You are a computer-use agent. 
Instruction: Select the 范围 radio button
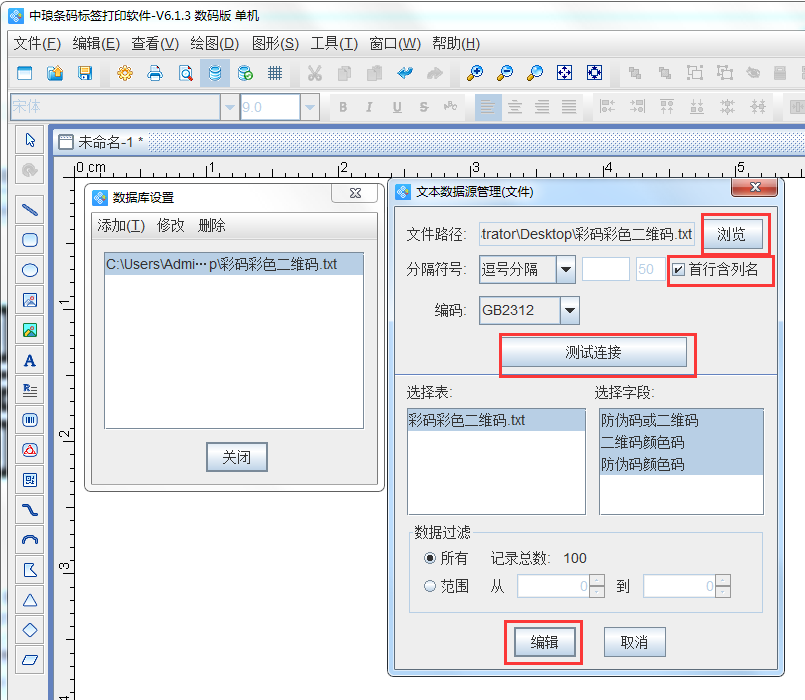[x=430, y=587]
